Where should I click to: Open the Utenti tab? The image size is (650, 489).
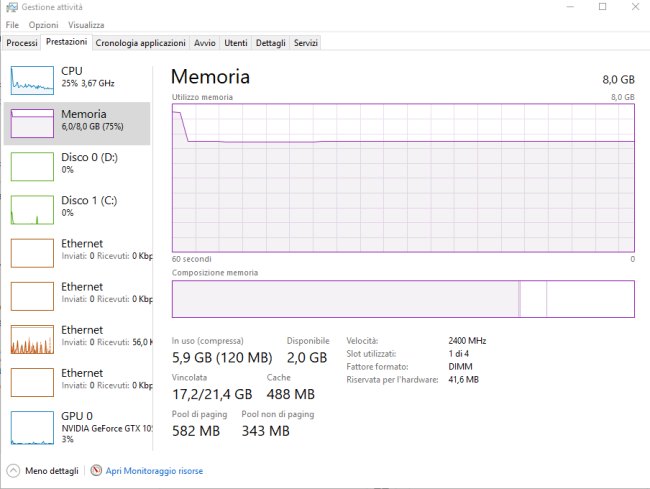coord(235,43)
